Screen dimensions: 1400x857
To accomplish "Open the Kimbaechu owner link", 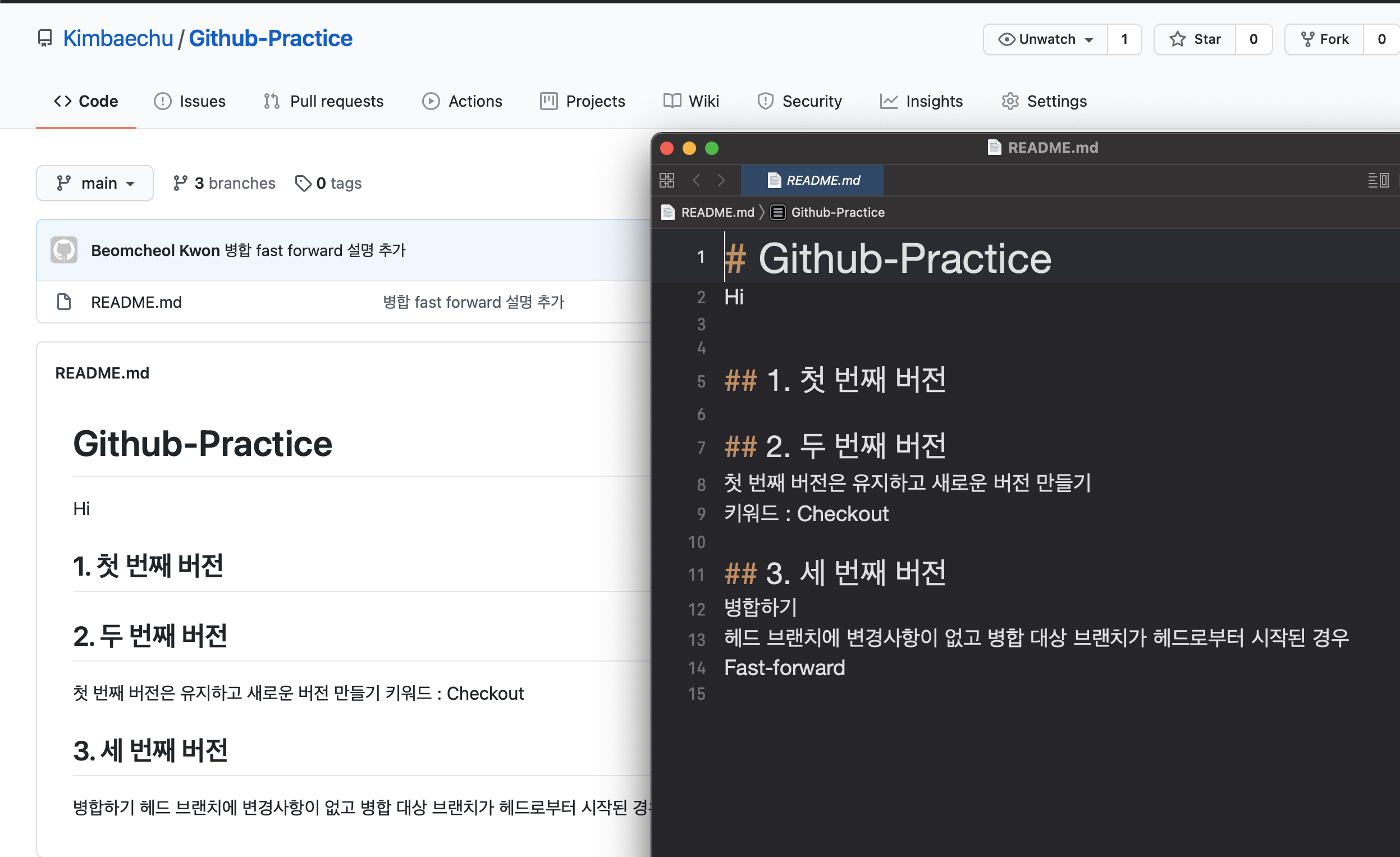I will (x=118, y=38).
